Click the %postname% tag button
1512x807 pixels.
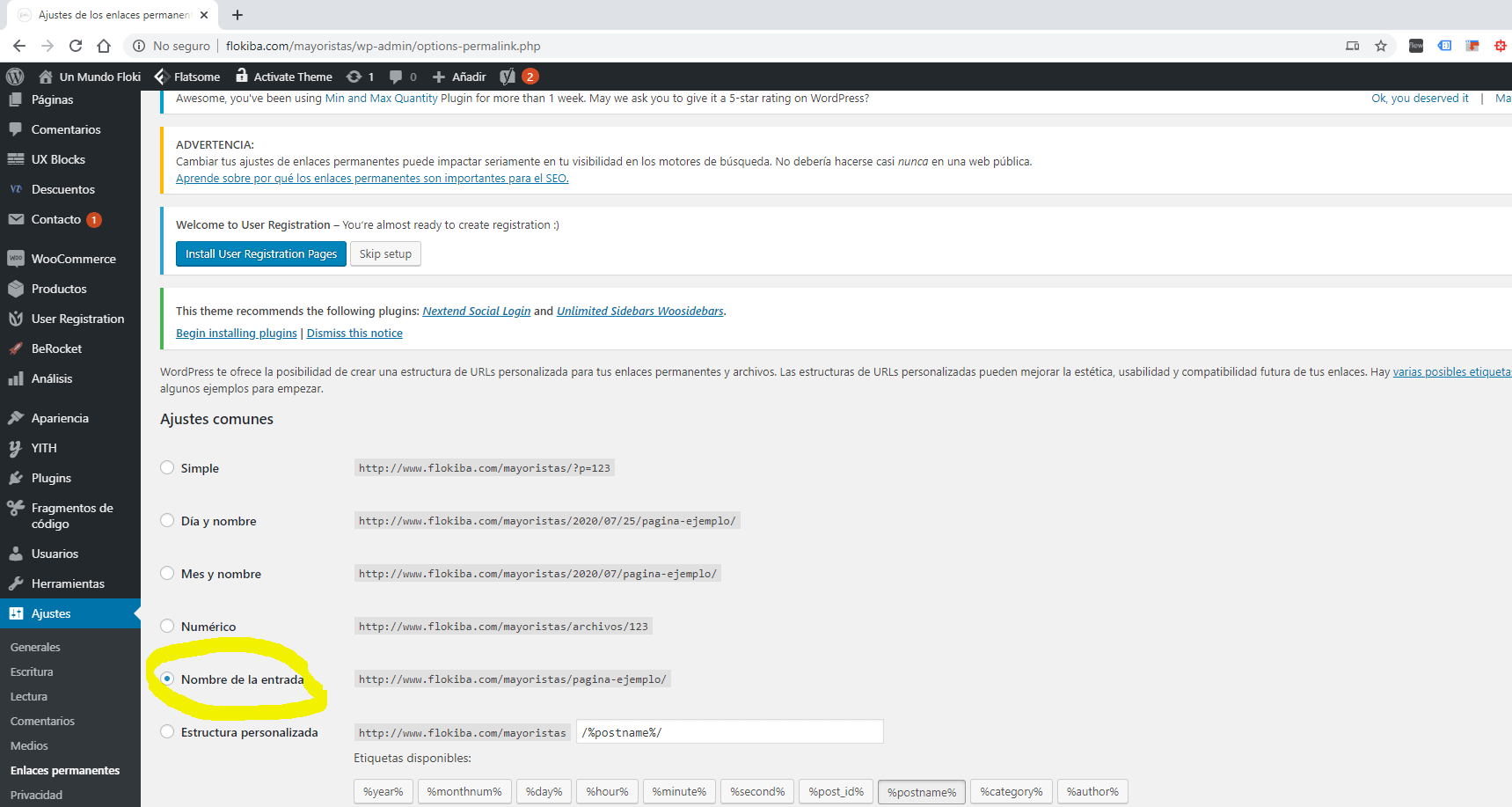point(922,792)
